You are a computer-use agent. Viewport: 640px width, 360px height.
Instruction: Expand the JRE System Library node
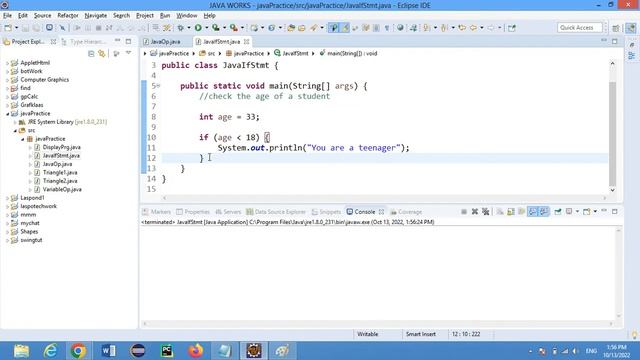click(15, 122)
